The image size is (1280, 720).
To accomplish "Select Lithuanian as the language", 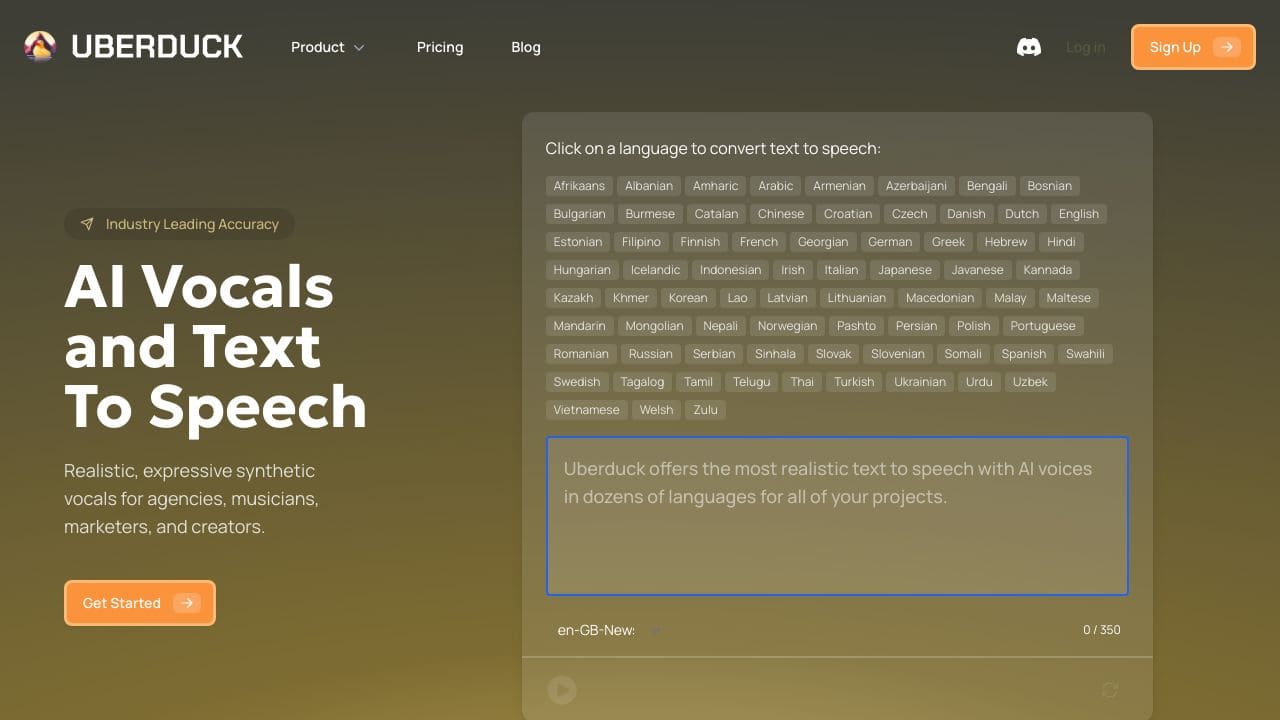I will click(857, 298).
